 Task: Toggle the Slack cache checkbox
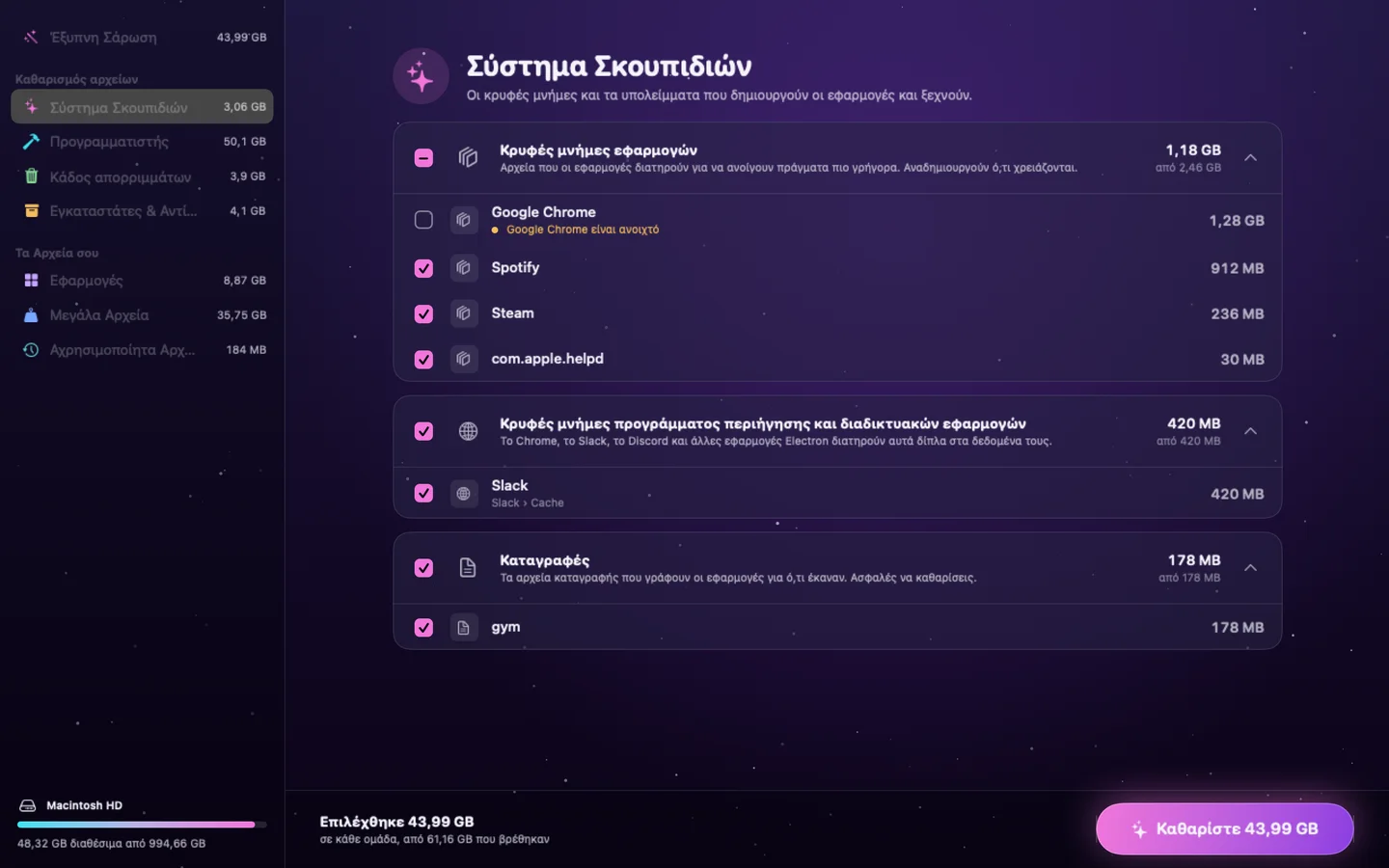pyautogui.click(x=423, y=493)
